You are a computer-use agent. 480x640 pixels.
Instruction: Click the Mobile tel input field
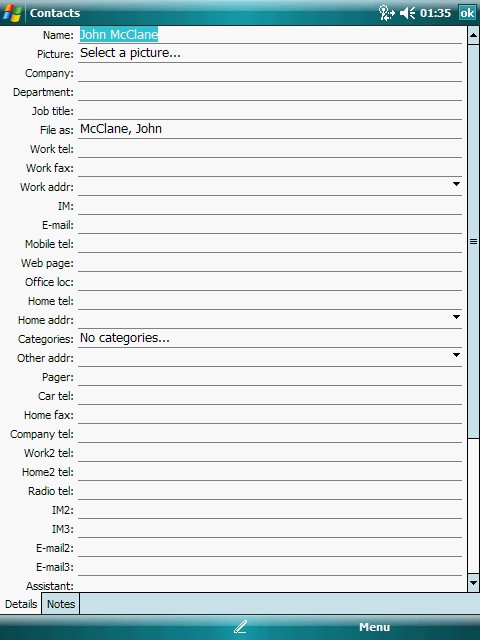pos(270,244)
